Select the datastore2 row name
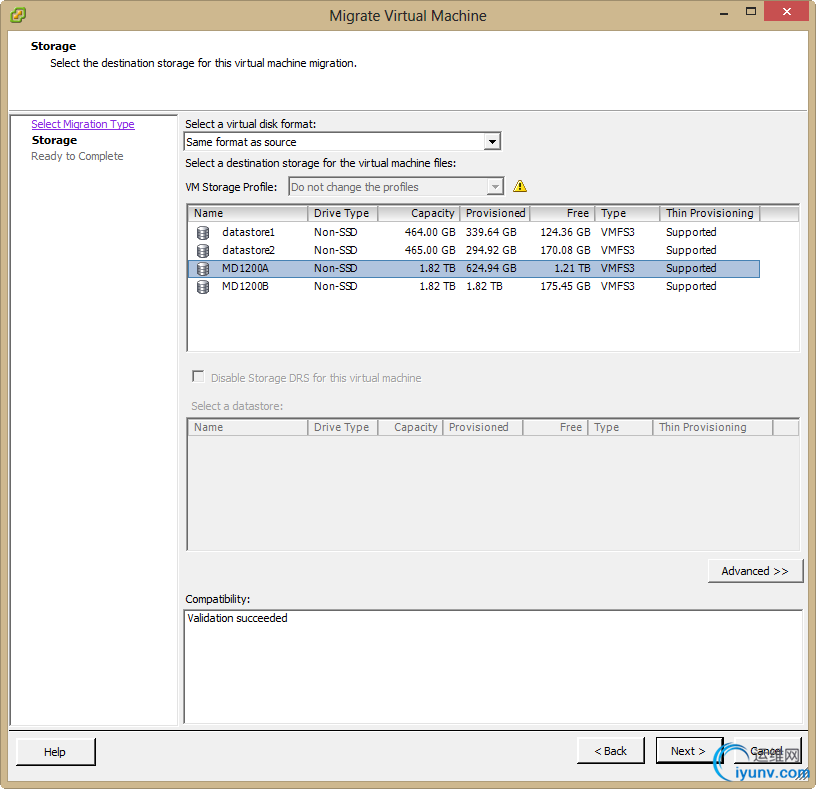 [x=248, y=250]
